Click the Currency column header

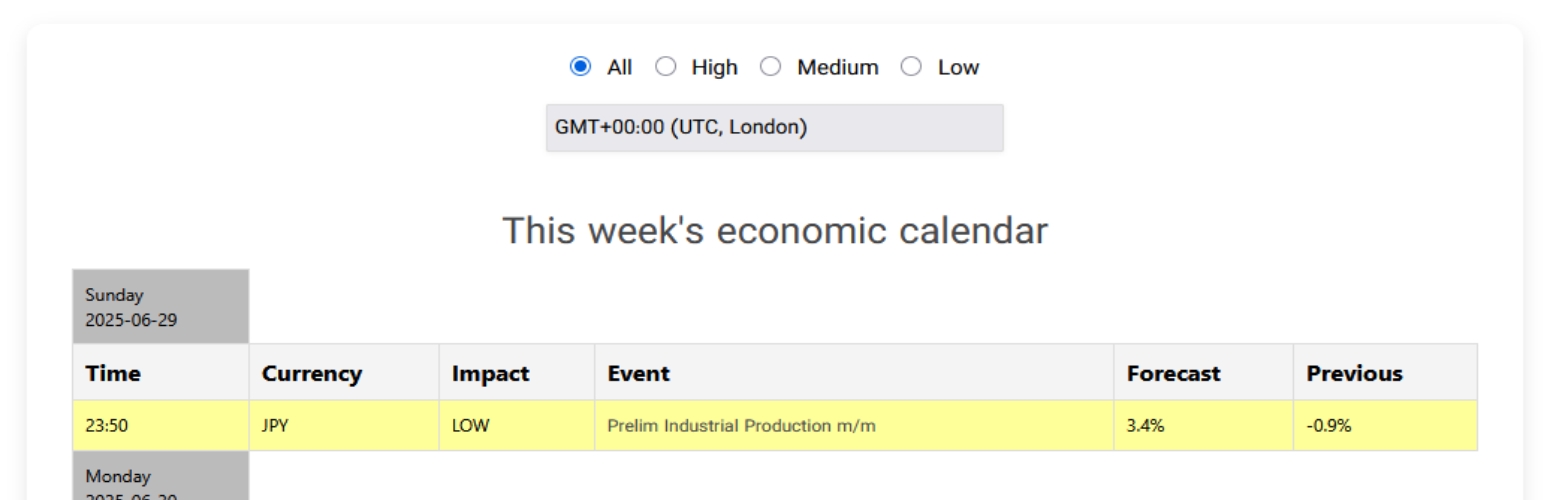pos(312,373)
